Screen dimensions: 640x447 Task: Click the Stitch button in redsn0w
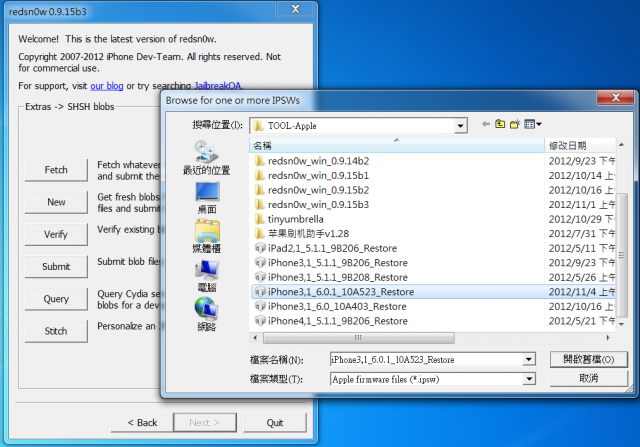click(56, 331)
